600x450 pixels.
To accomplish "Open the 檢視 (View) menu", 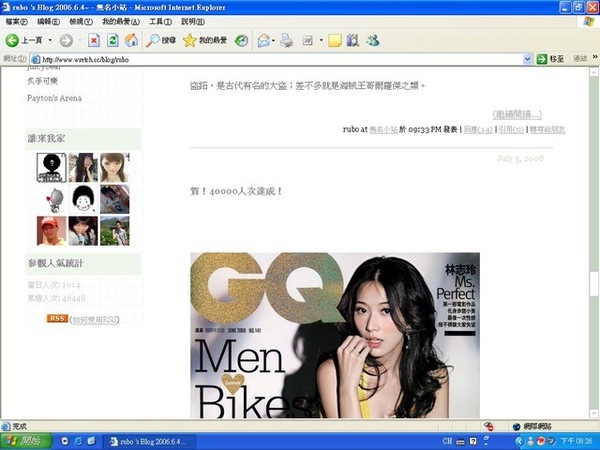I will pyautogui.click(x=81, y=22).
